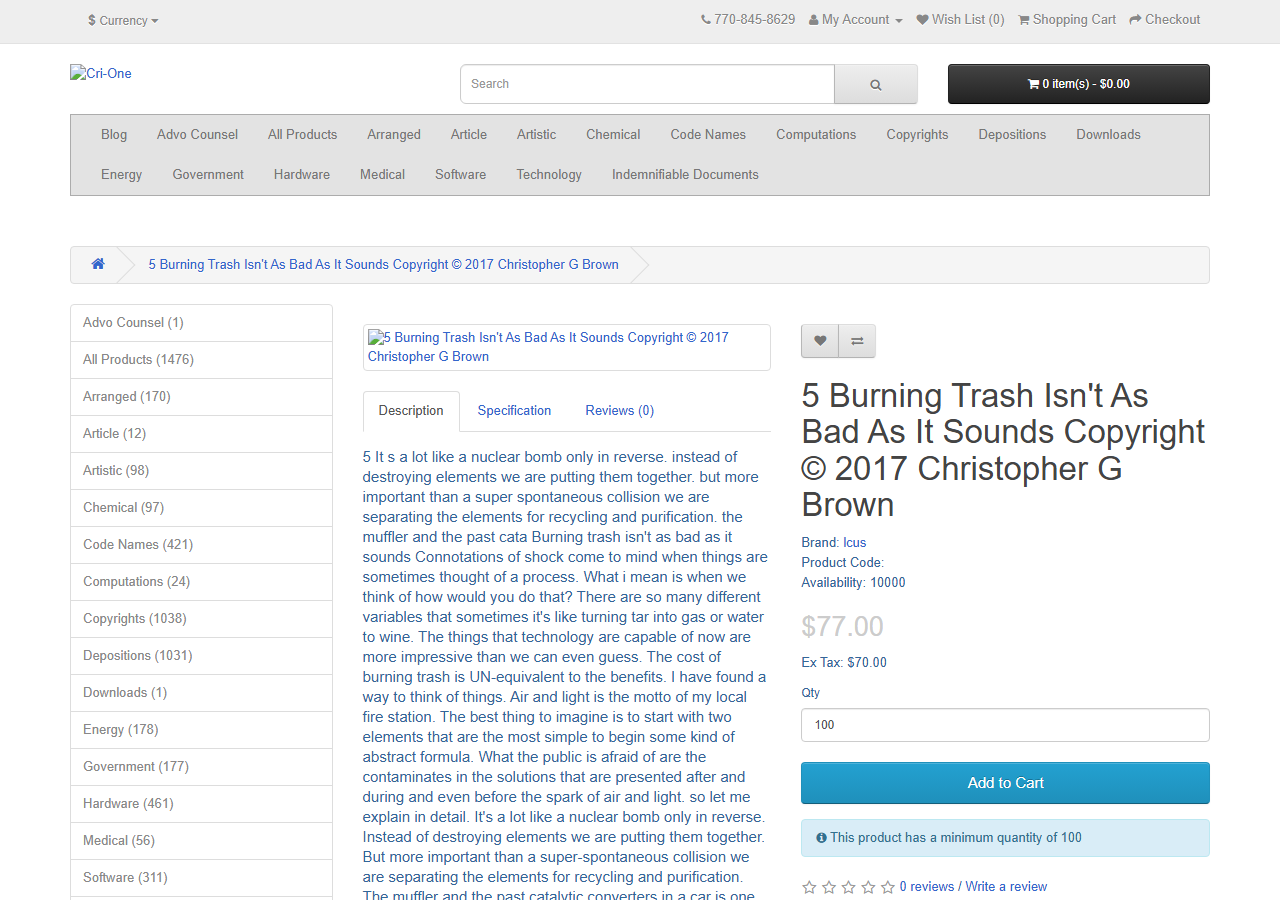This screenshot has height=900, width=1280.
Task: Open the 0 reviews link
Action: [x=927, y=887]
